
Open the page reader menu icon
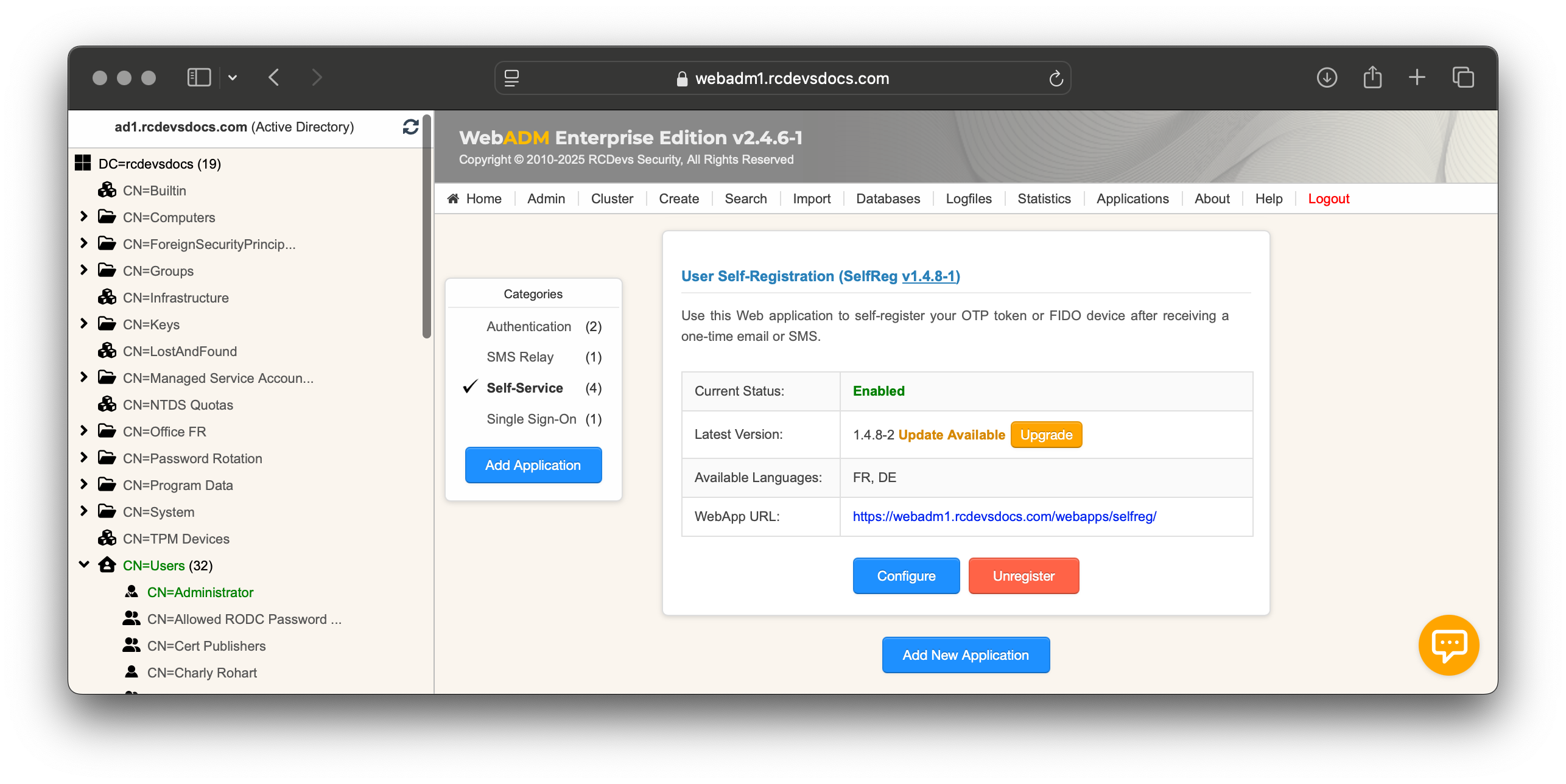(x=512, y=78)
